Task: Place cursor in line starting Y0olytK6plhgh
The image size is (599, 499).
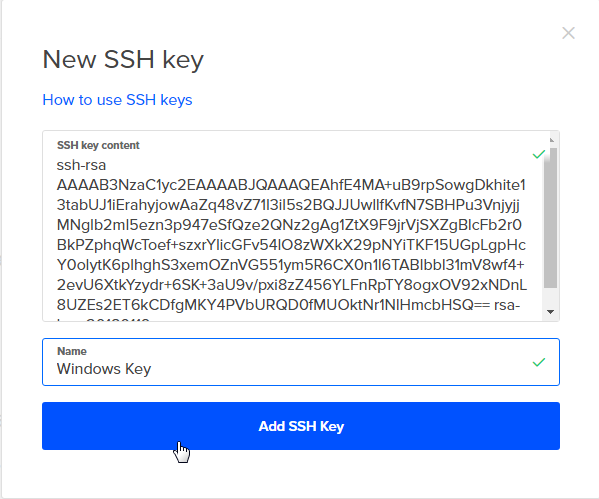Action: click(290, 265)
